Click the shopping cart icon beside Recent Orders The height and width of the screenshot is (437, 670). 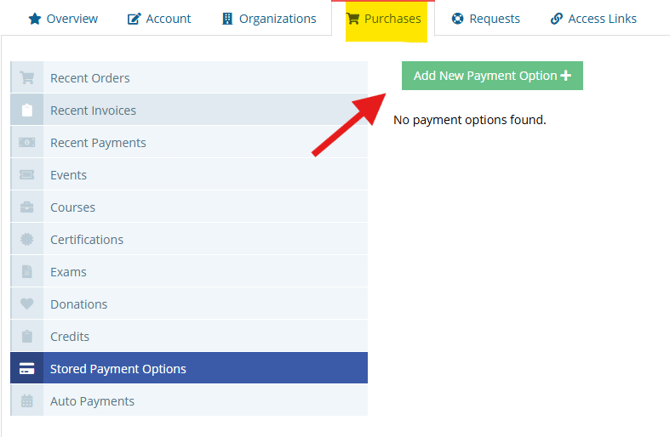27,79
